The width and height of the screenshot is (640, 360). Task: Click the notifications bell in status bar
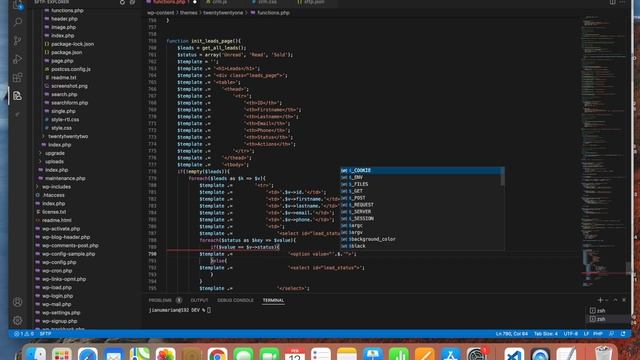click(623, 334)
